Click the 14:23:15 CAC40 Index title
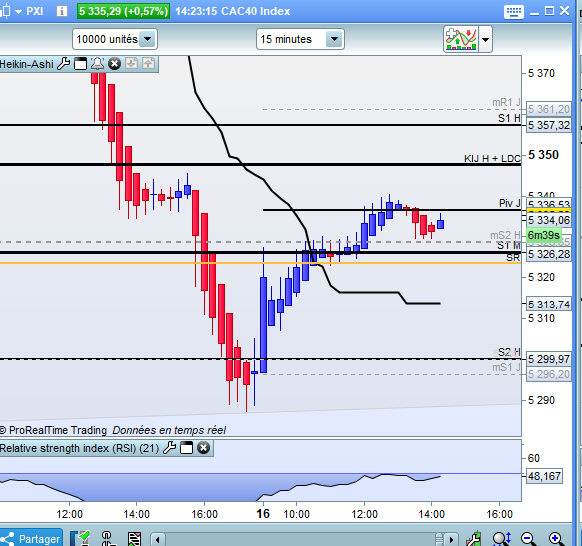Screen dimensions: 582x546 pos(232,11)
